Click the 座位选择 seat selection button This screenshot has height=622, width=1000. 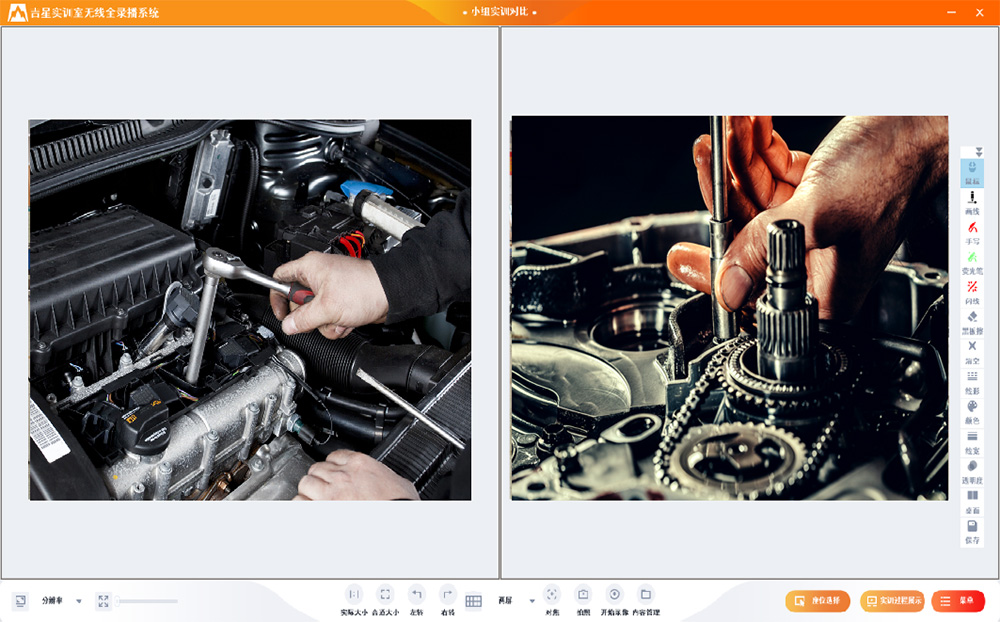point(817,601)
